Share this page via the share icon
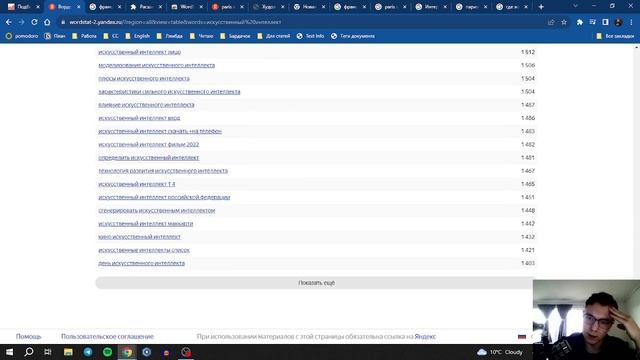This screenshot has height=360, width=640. [x=551, y=22]
